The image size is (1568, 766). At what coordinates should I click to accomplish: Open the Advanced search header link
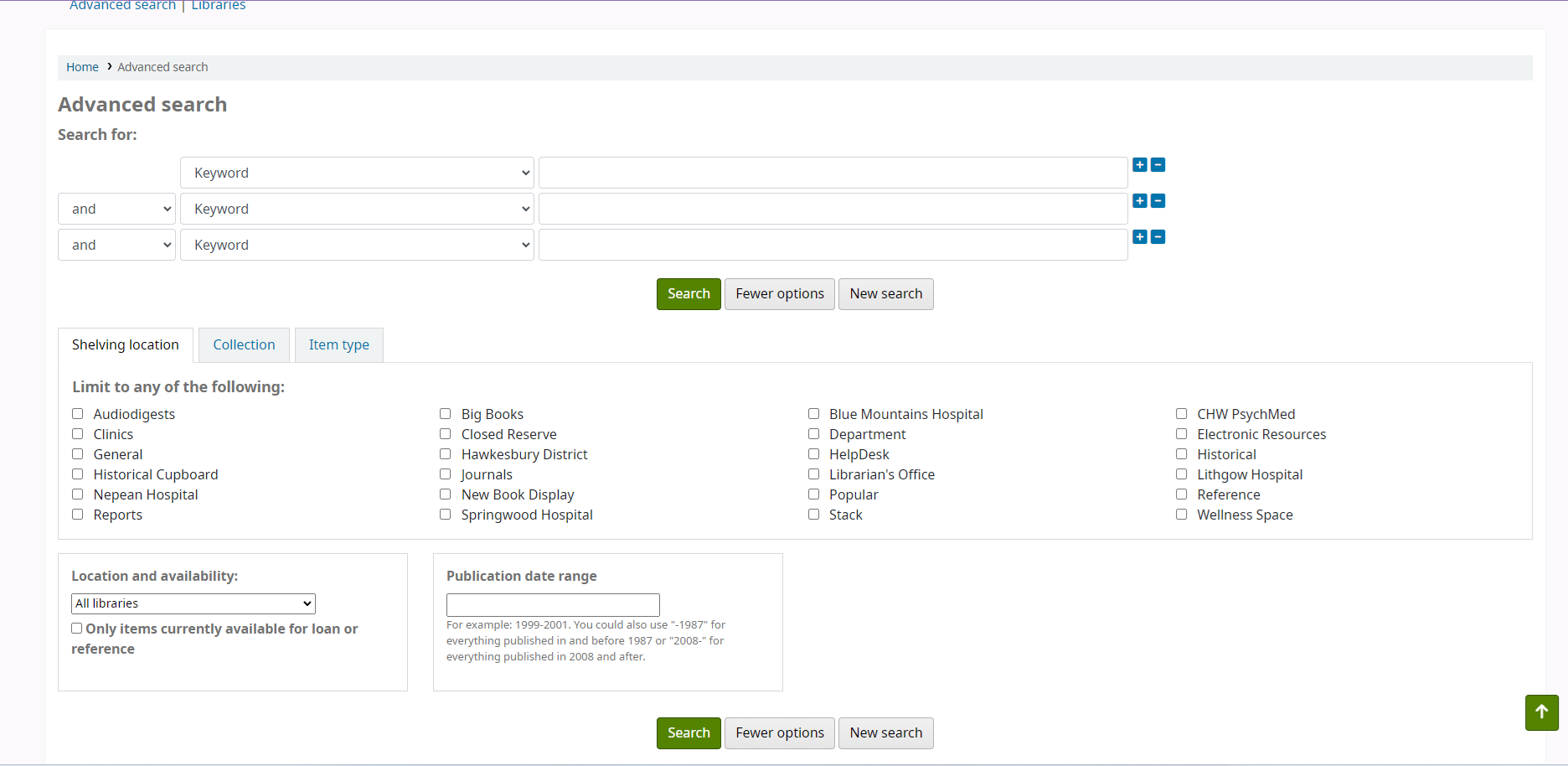pos(122,5)
